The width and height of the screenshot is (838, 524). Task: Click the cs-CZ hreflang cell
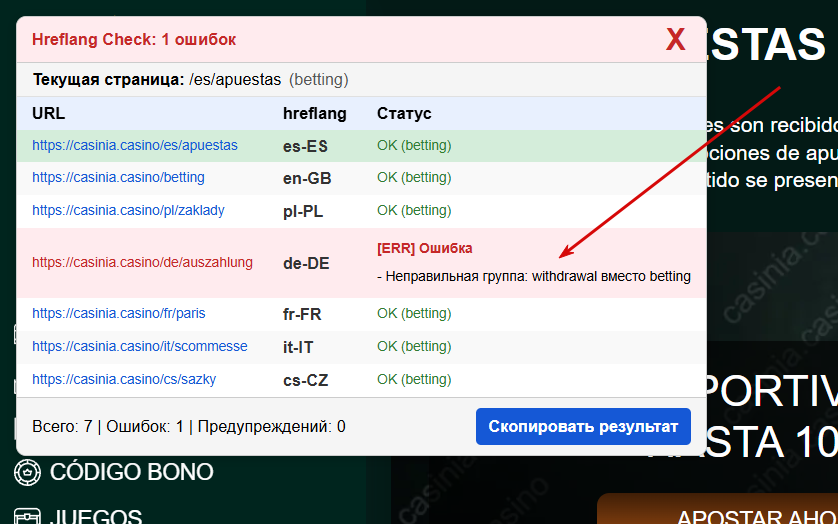click(x=305, y=380)
